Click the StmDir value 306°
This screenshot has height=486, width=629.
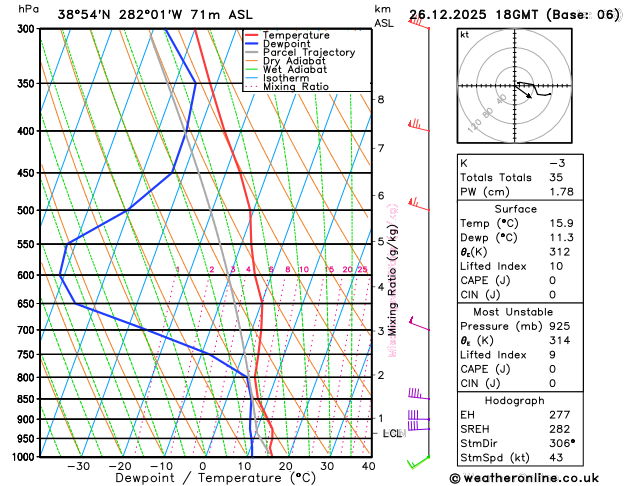click(x=562, y=443)
